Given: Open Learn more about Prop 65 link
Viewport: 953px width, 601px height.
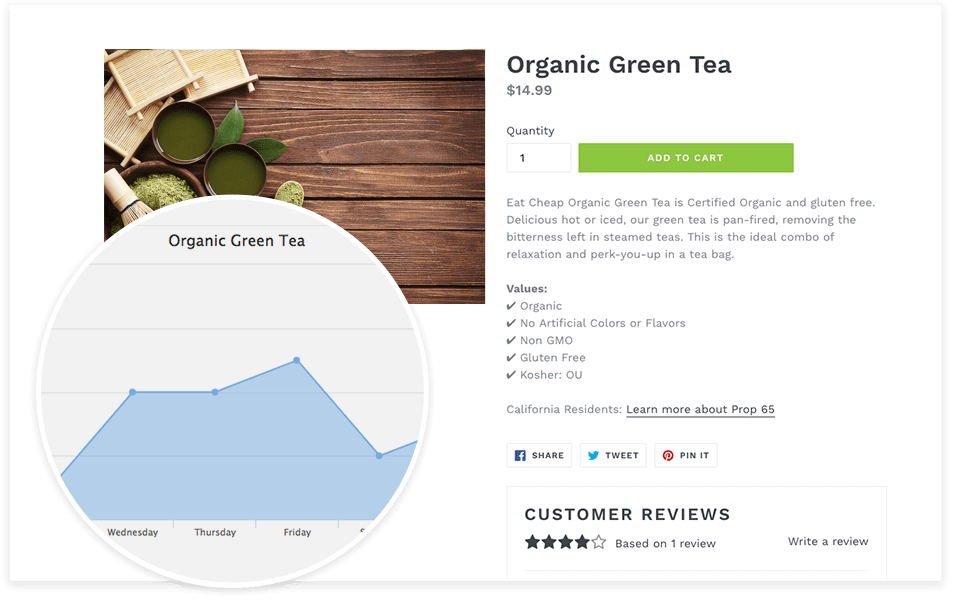Looking at the screenshot, I should pyautogui.click(x=700, y=410).
